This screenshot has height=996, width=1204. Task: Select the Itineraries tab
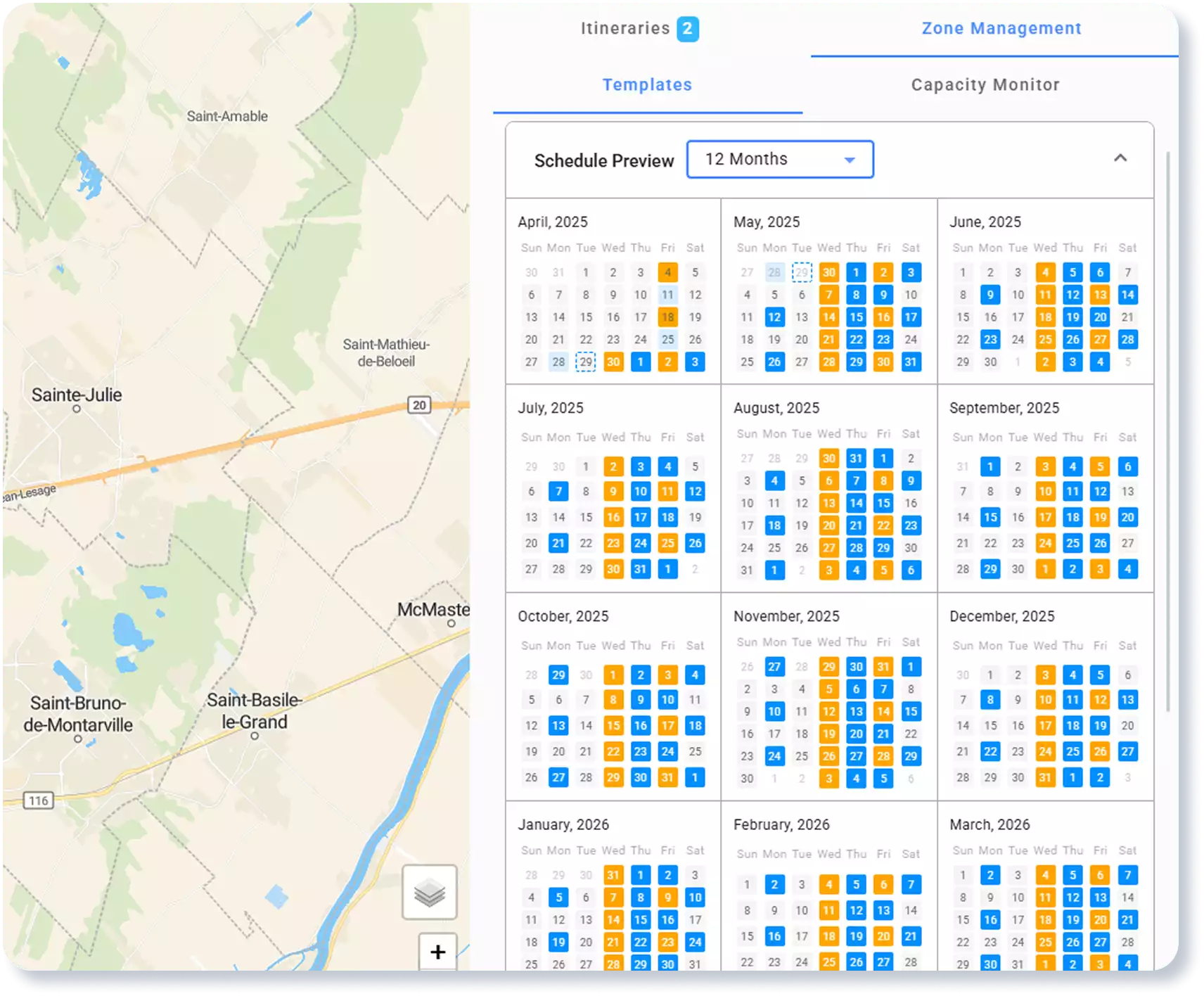point(625,28)
